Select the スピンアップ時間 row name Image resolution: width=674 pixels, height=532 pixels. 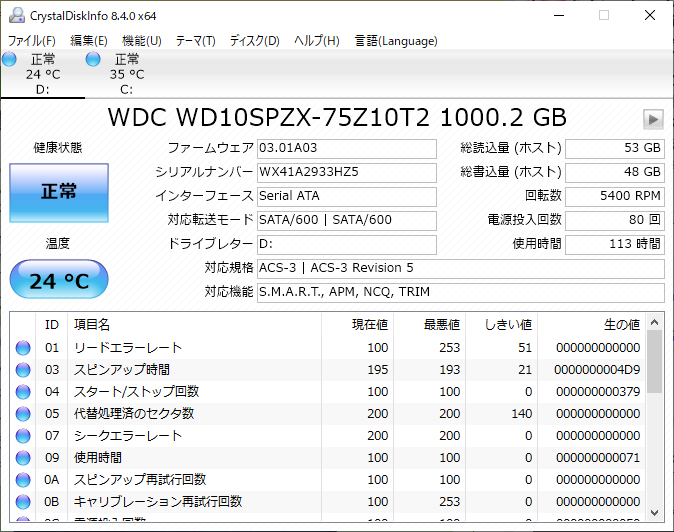click(122, 370)
